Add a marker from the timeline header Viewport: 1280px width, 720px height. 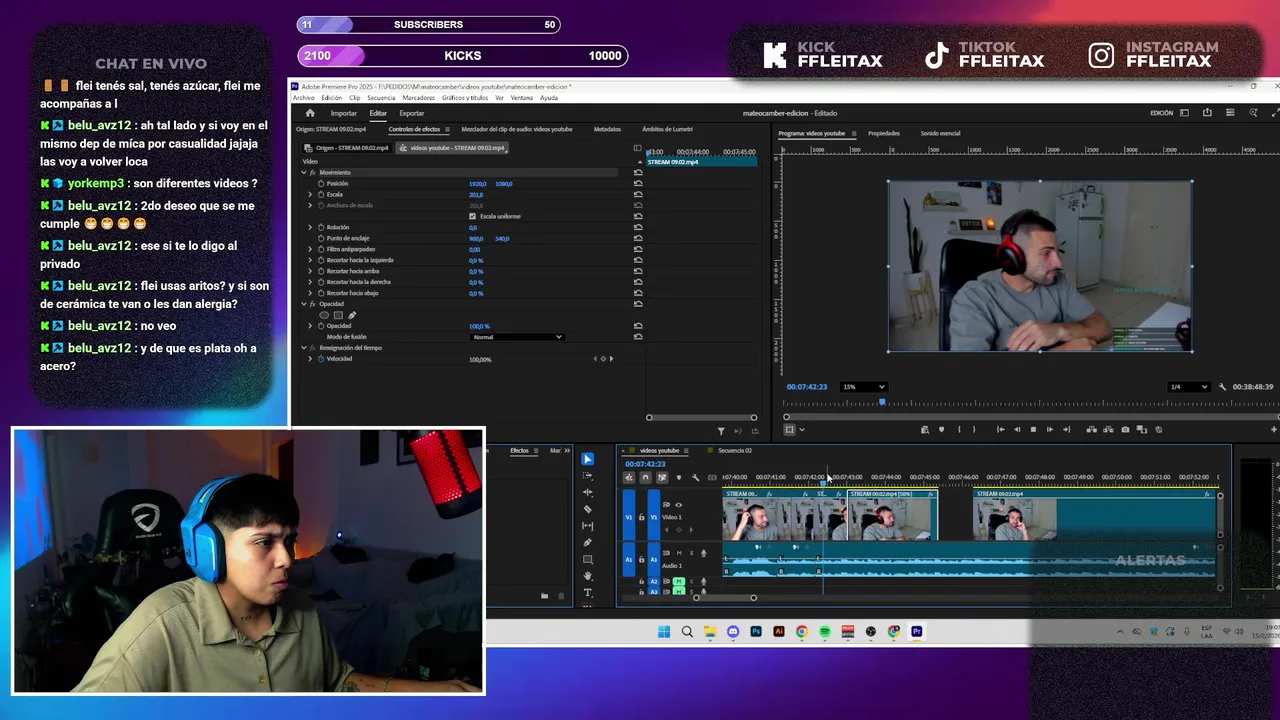679,477
